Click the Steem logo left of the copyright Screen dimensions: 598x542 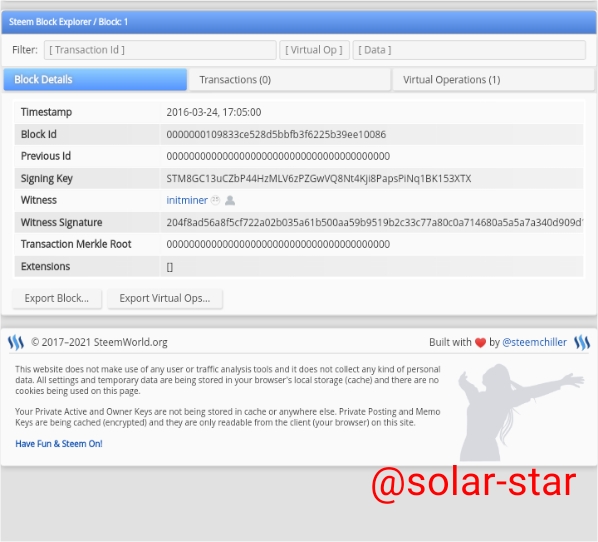click(16, 342)
